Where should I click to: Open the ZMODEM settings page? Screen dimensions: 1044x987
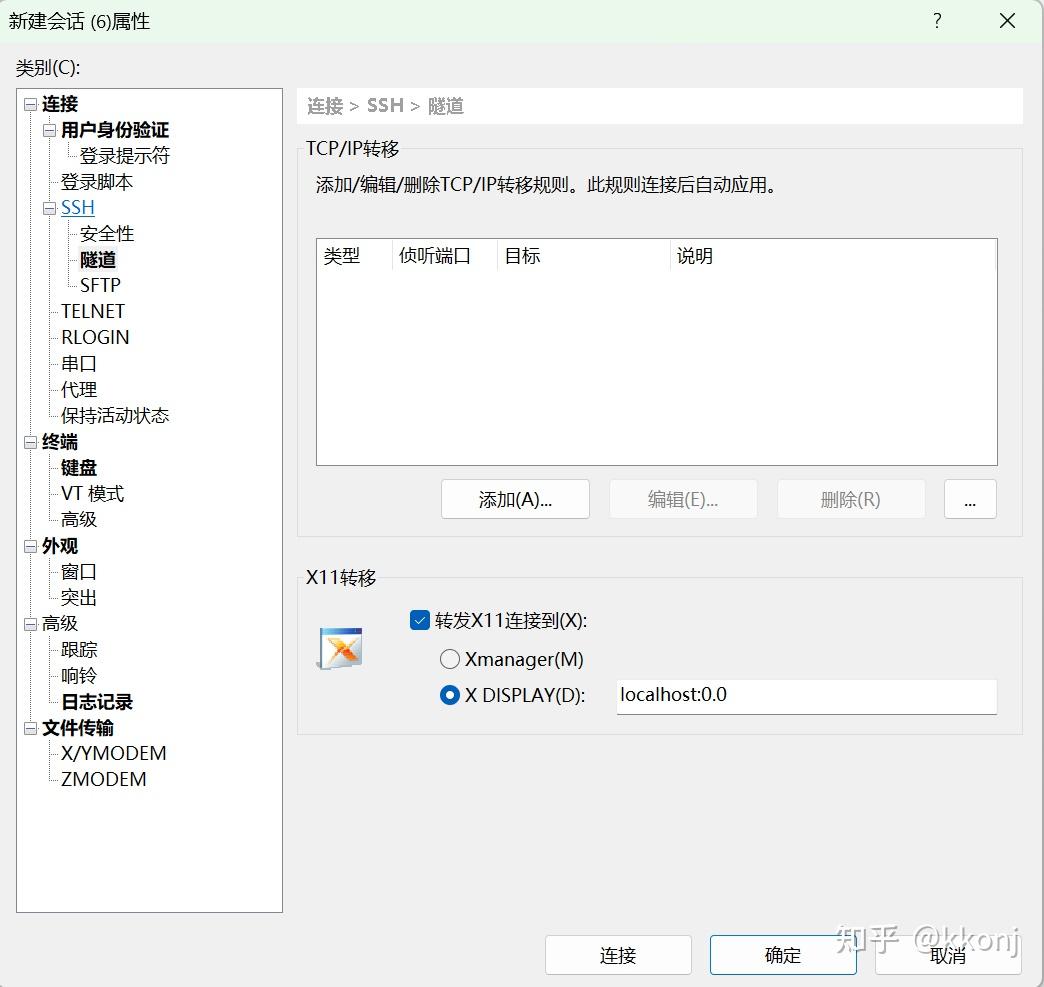[103, 779]
